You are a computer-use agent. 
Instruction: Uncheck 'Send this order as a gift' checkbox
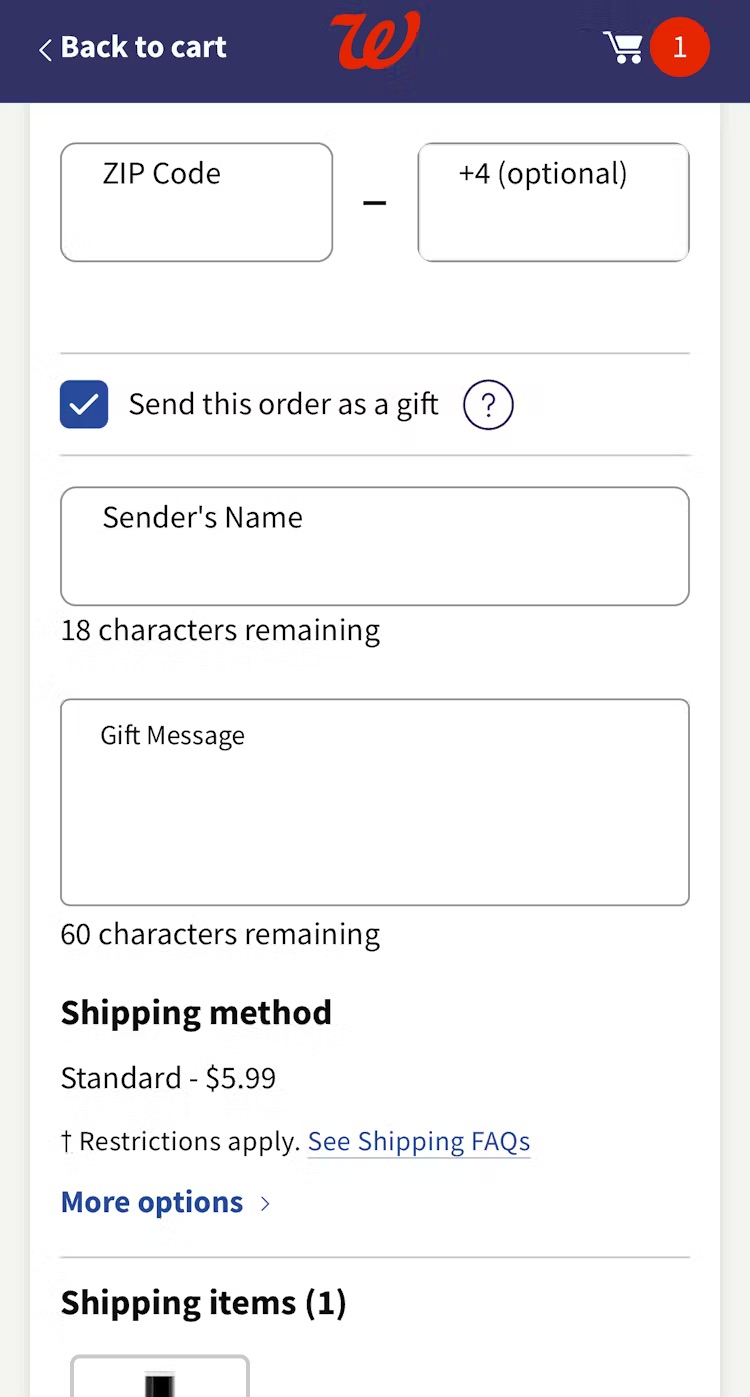tap(84, 405)
